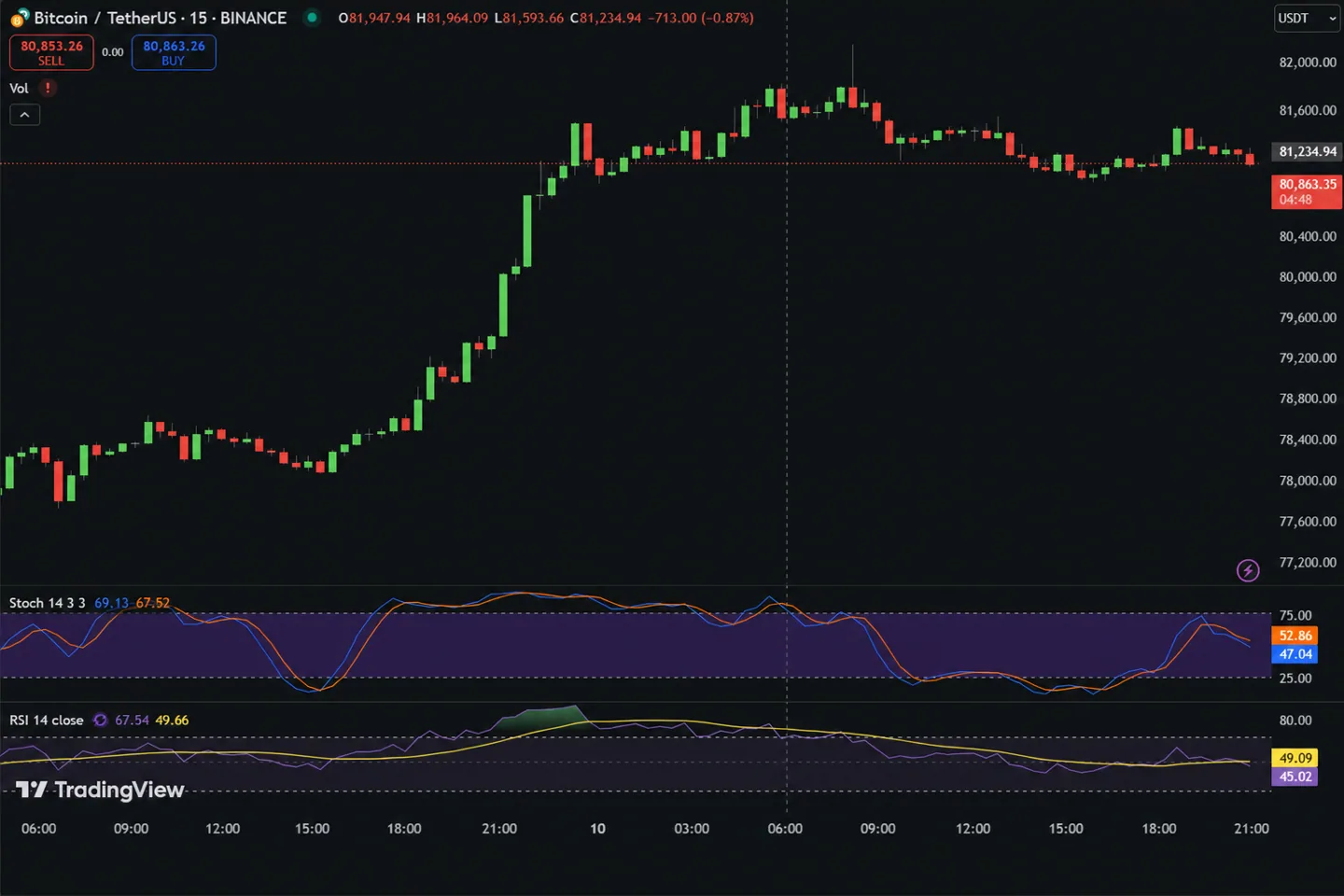Click the purple lightning bolt icon
This screenshot has width=1344, height=896.
pyautogui.click(x=1248, y=570)
